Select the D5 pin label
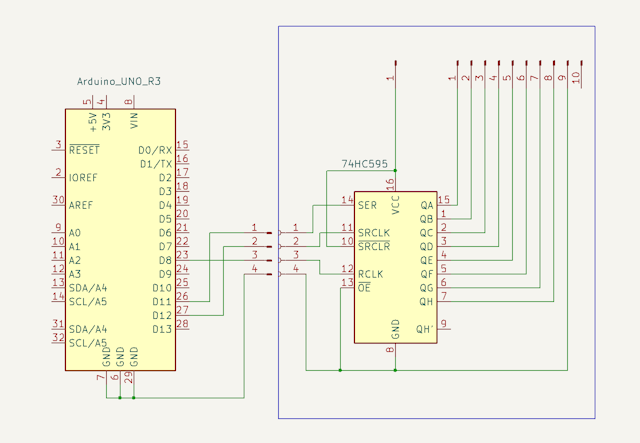 tap(165, 219)
